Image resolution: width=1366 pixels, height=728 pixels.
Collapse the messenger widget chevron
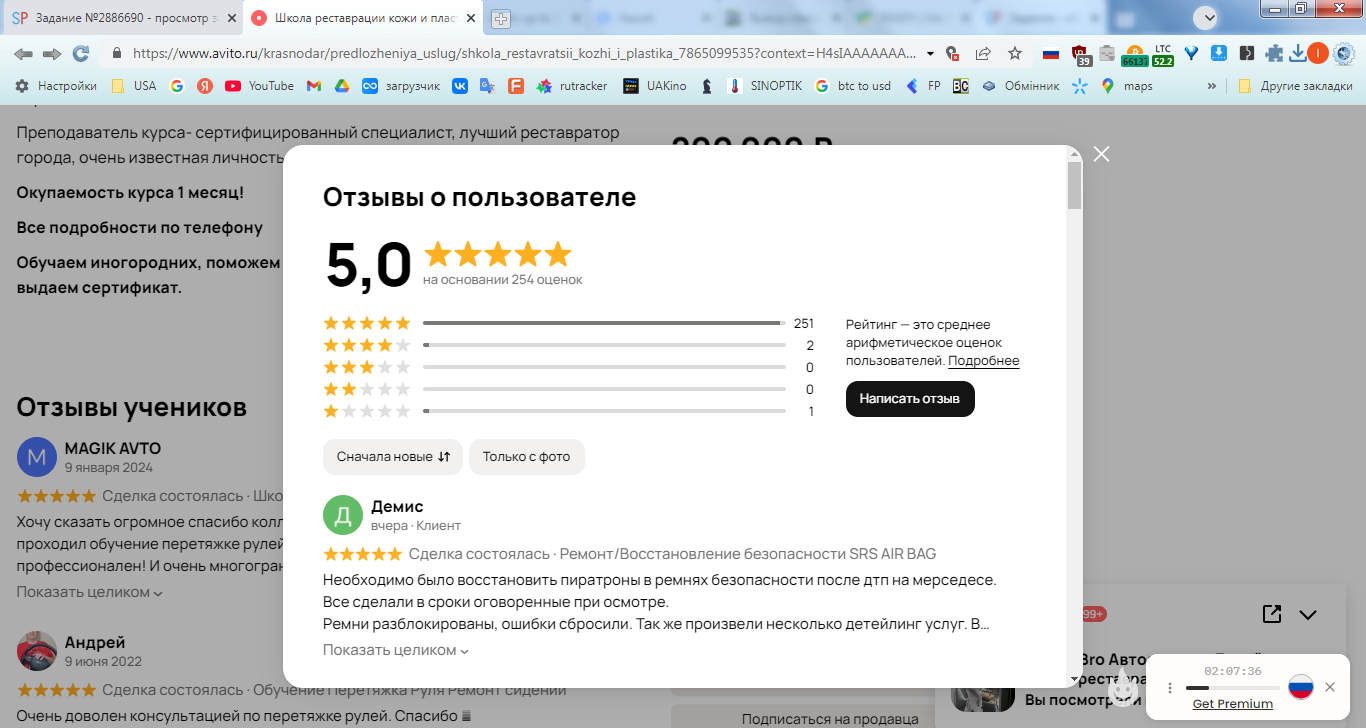point(1307,614)
